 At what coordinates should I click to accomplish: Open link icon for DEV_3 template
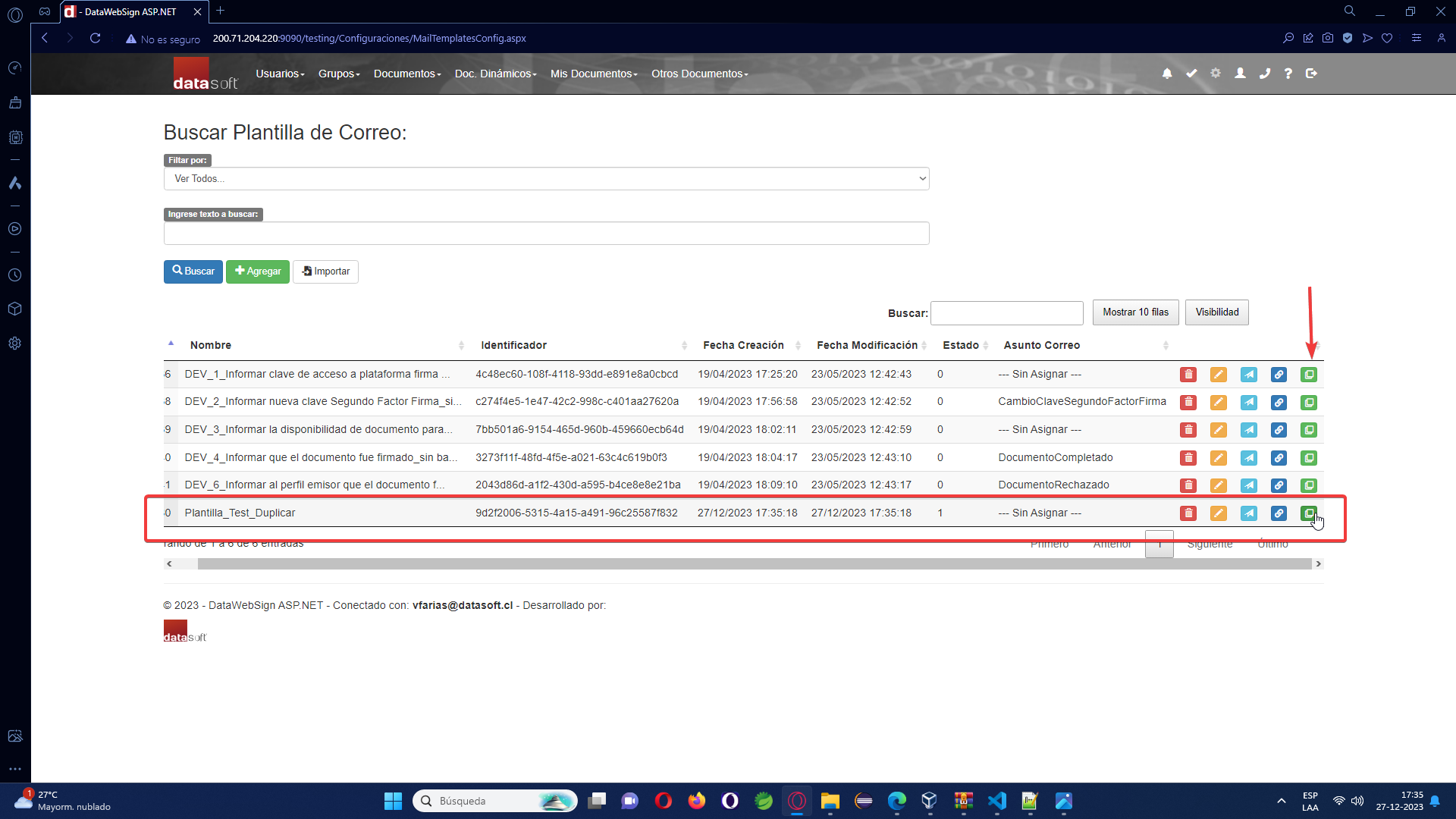pyautogui.click(x=1279, y=430)
